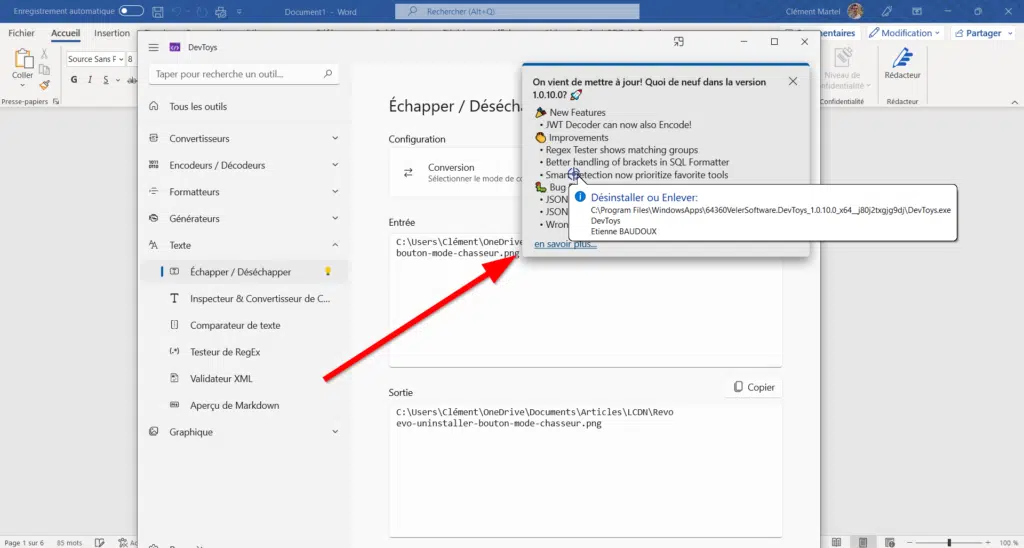Click the Testeur de RegEx icon
The width and height of the screenshot is (1024, 548).
click(174, 351)
